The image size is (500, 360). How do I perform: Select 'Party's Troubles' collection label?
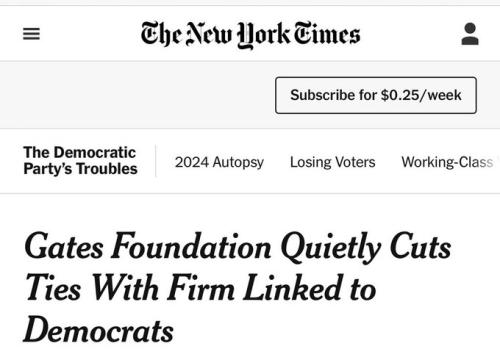click(80, 169)
